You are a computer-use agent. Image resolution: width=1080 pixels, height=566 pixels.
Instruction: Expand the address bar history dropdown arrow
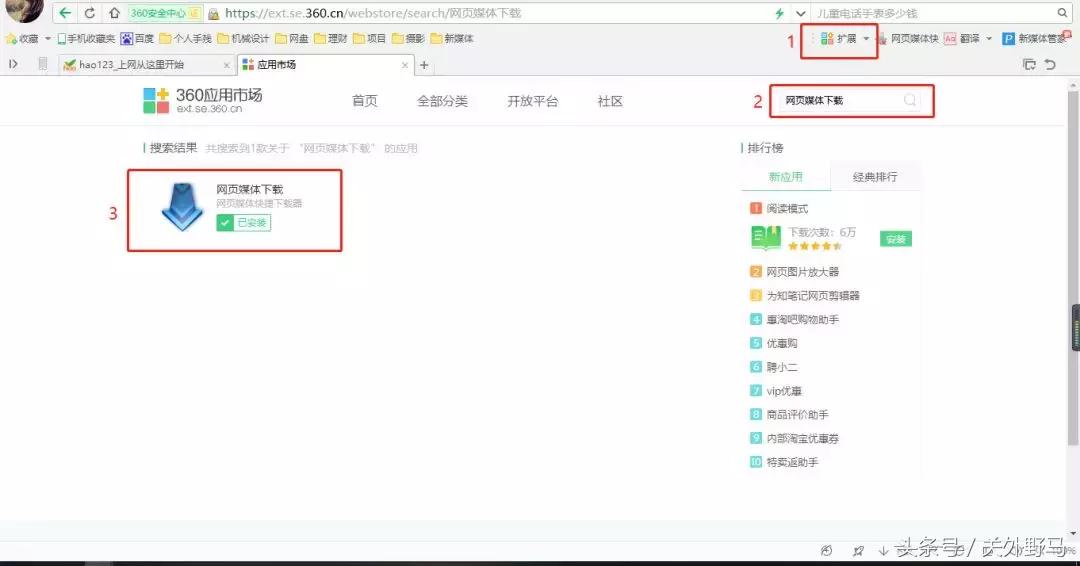[x=800, y=13]
